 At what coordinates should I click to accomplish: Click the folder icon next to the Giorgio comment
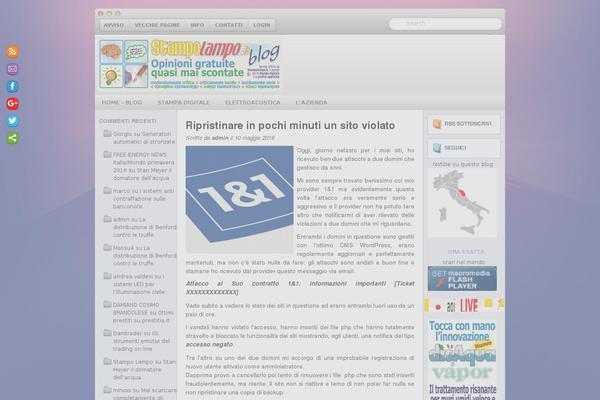[108, 134]
